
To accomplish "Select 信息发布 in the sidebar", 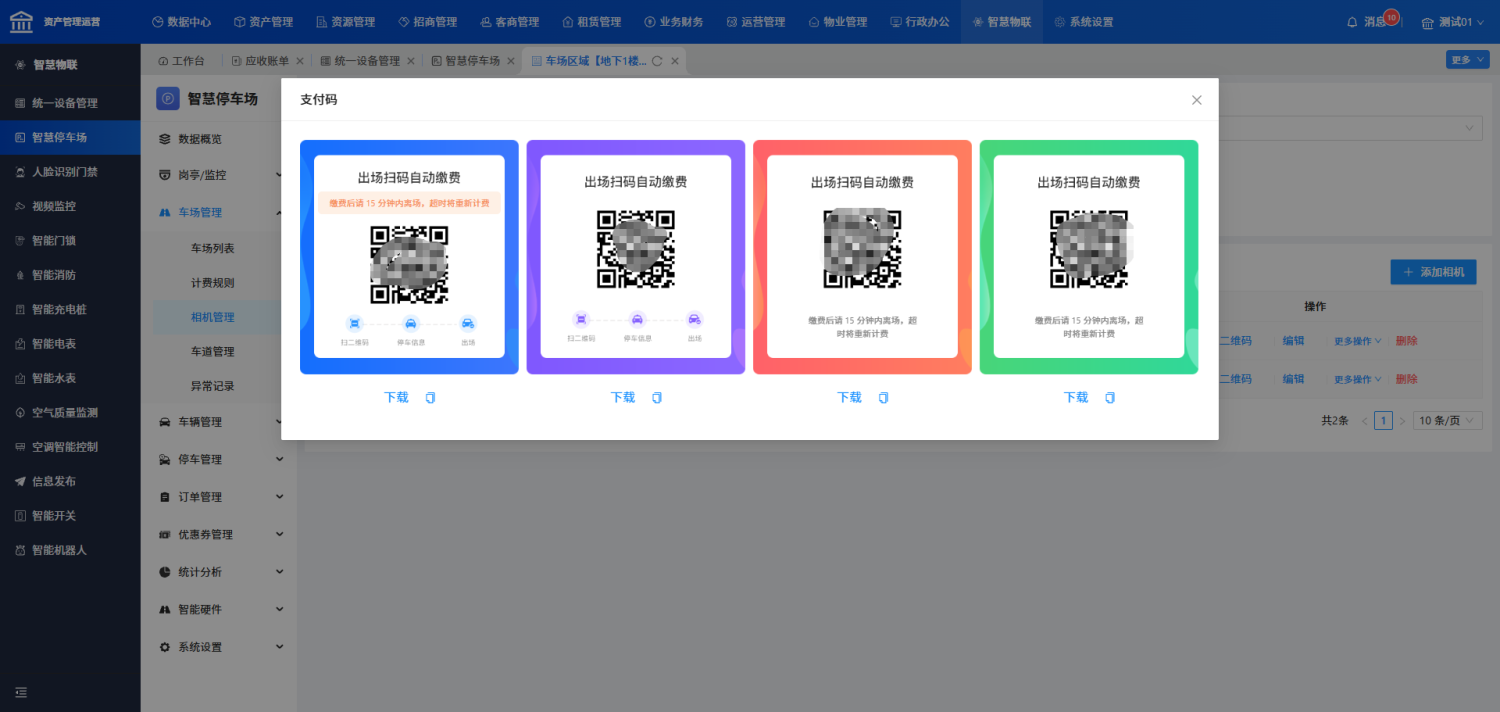I will tap(70, 481).
